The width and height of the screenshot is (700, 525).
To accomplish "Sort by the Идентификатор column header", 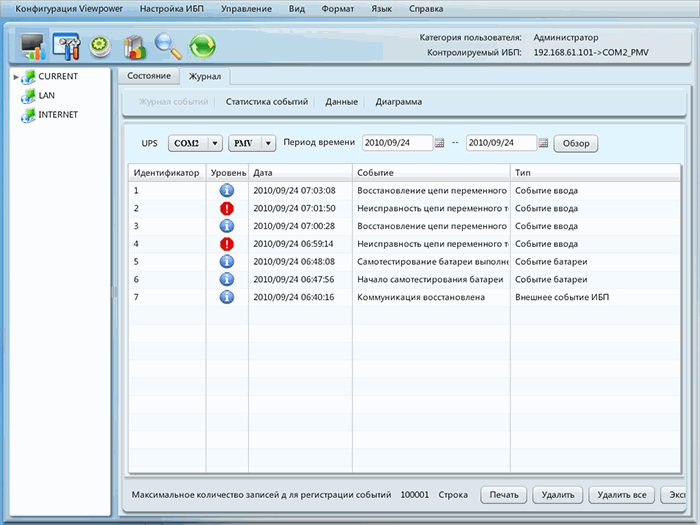I will [x=167, y=173].
